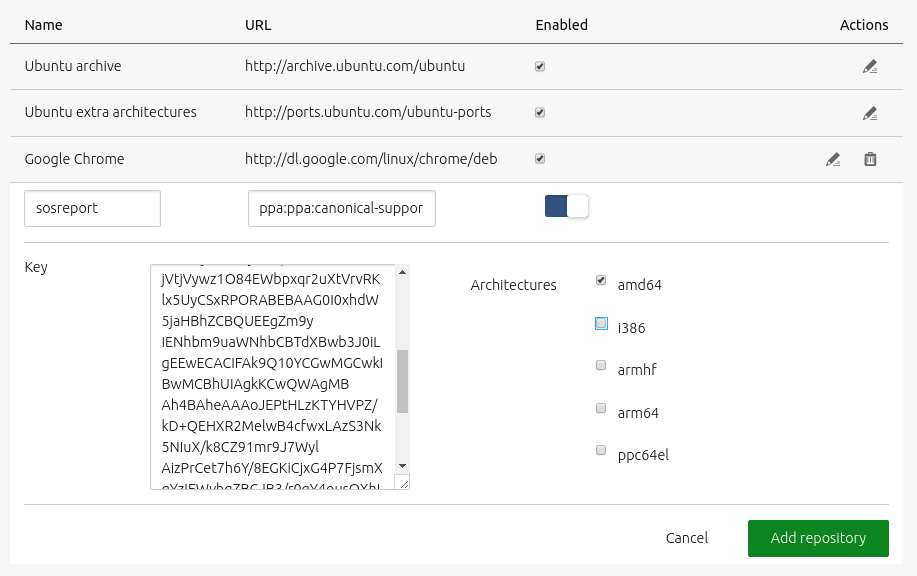Focus the sosreport name field
Viewport: 917px width, 576px height.
pyautogui.click(x=92, y=209)
